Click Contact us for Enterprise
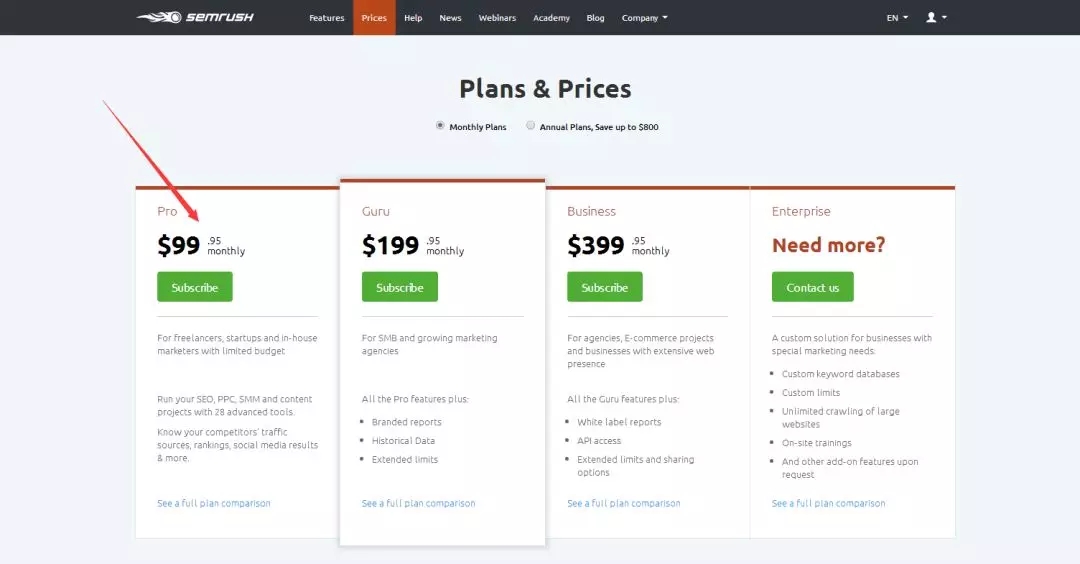1080x564 pixels. [x=813, y=287]
